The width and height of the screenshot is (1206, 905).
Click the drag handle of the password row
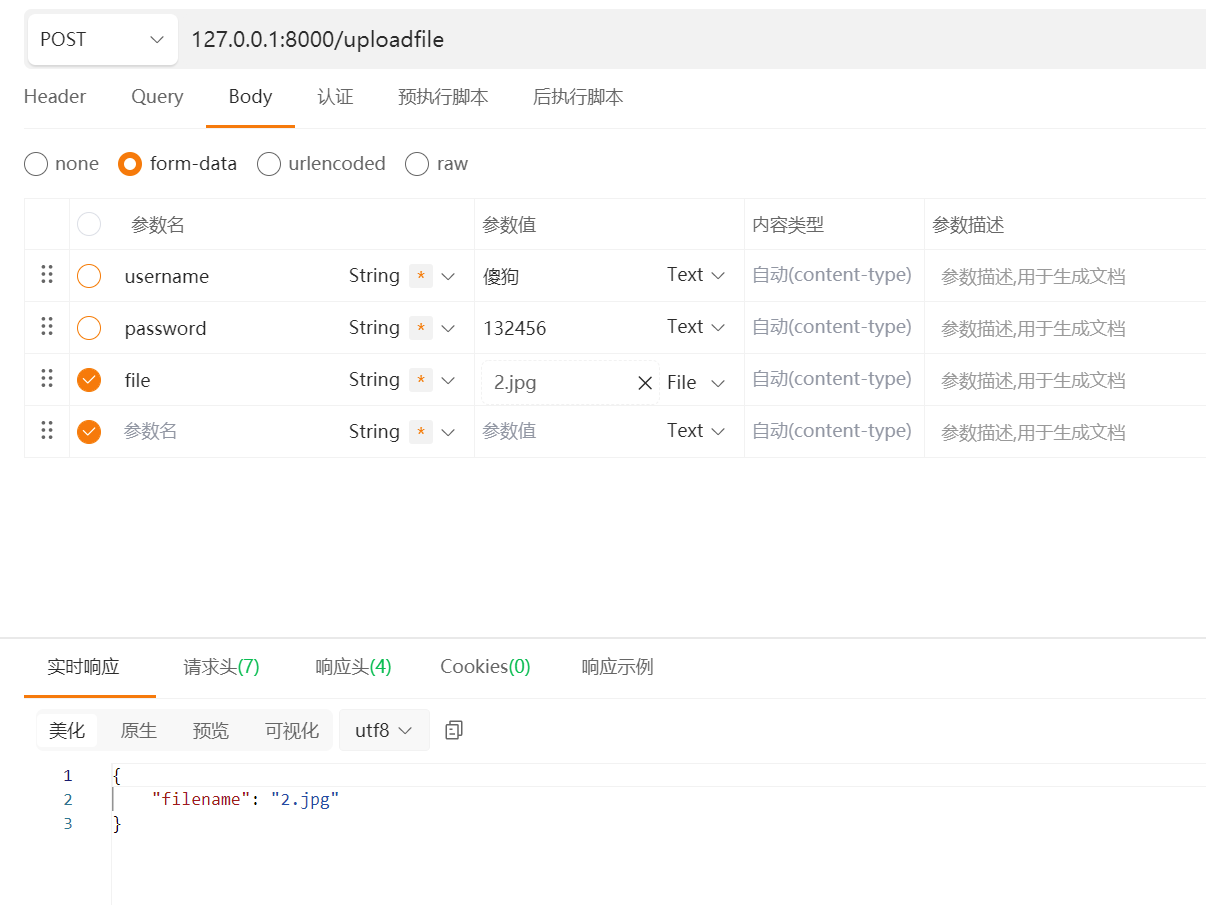(47, 327)
